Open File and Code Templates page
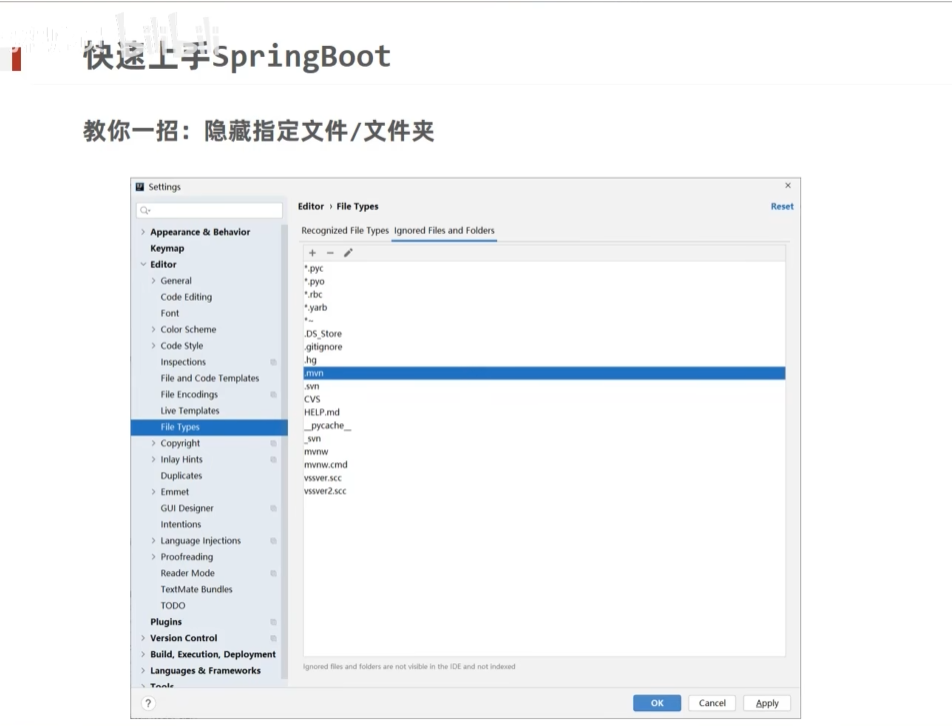Screen dimensions: 952x726 pyautogui.click(x=209, y=378)
